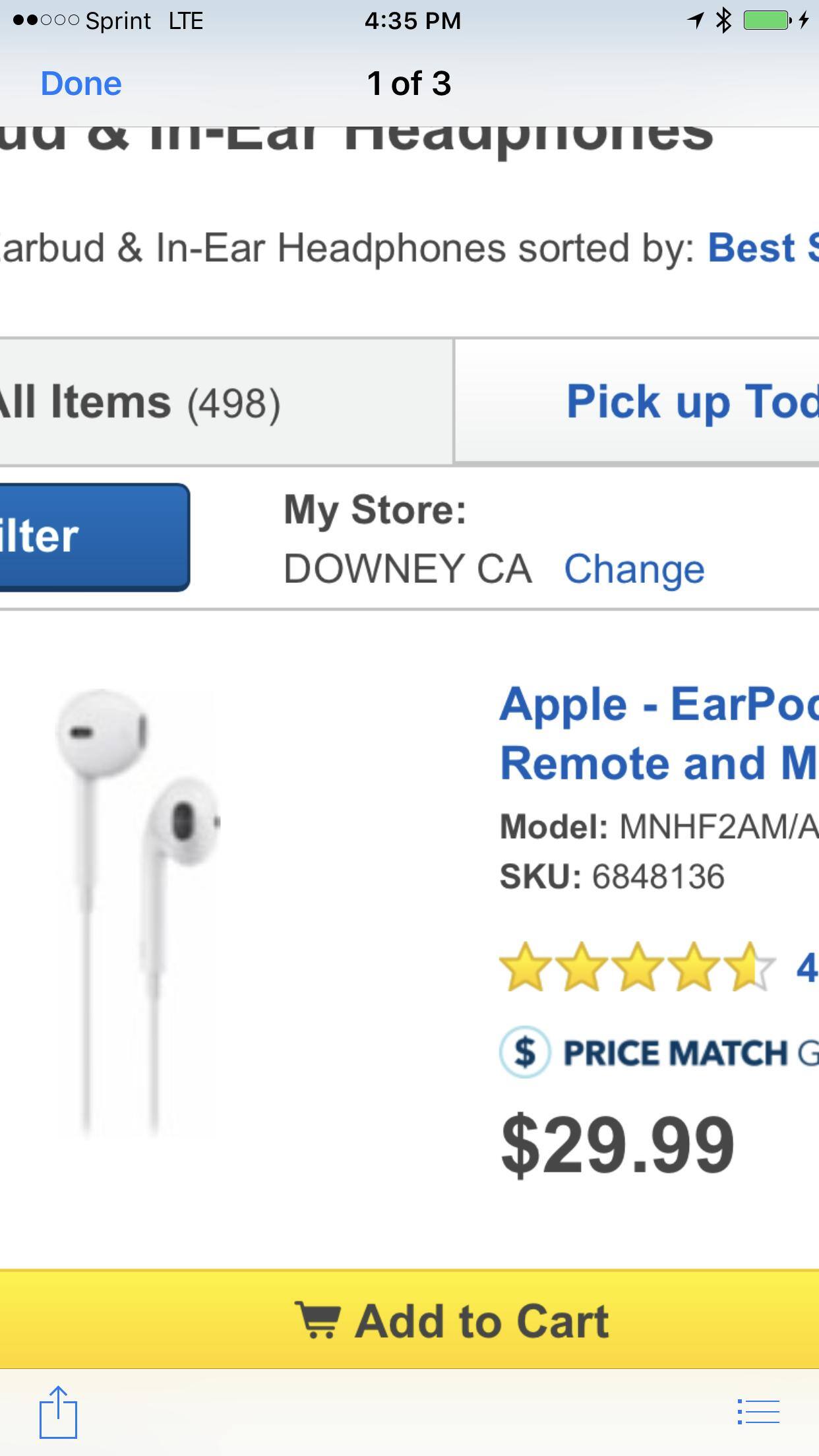Image resolution: width=819 pixels, height=1456 pixels.
Task: Tap the share icon at bottom left
Action: 58,1412
